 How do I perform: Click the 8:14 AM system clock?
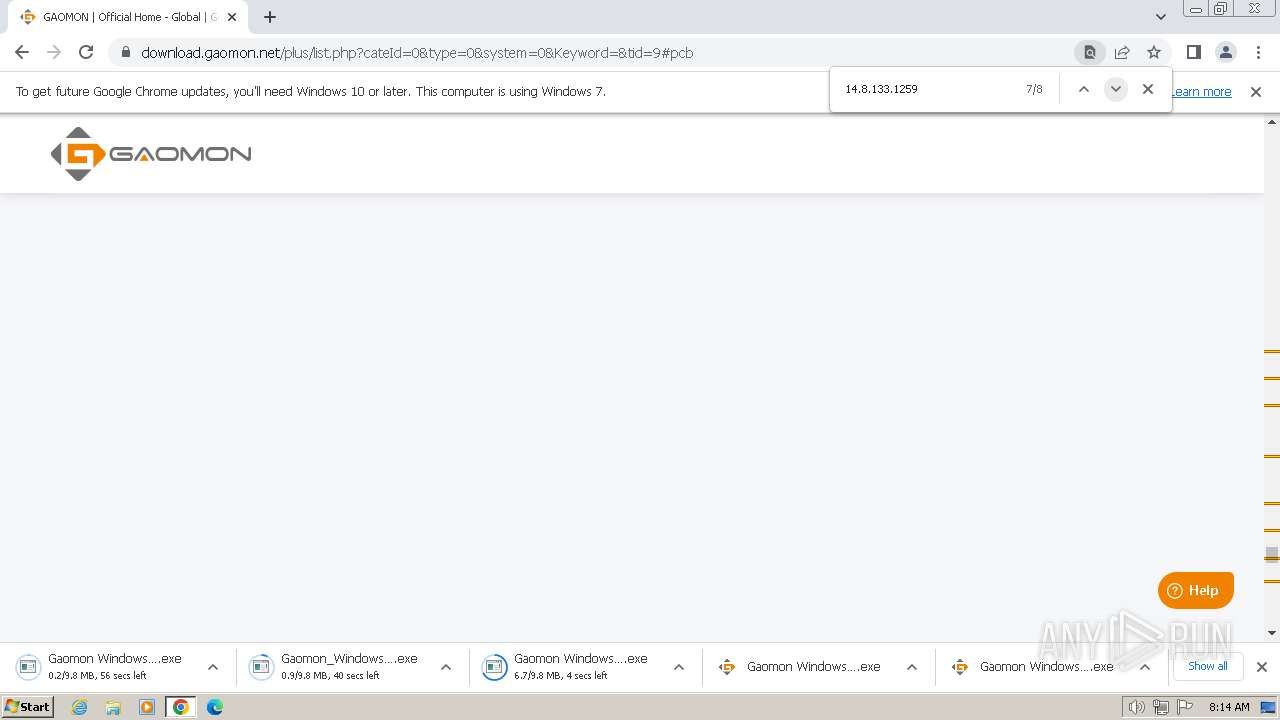pos(1229,707)
